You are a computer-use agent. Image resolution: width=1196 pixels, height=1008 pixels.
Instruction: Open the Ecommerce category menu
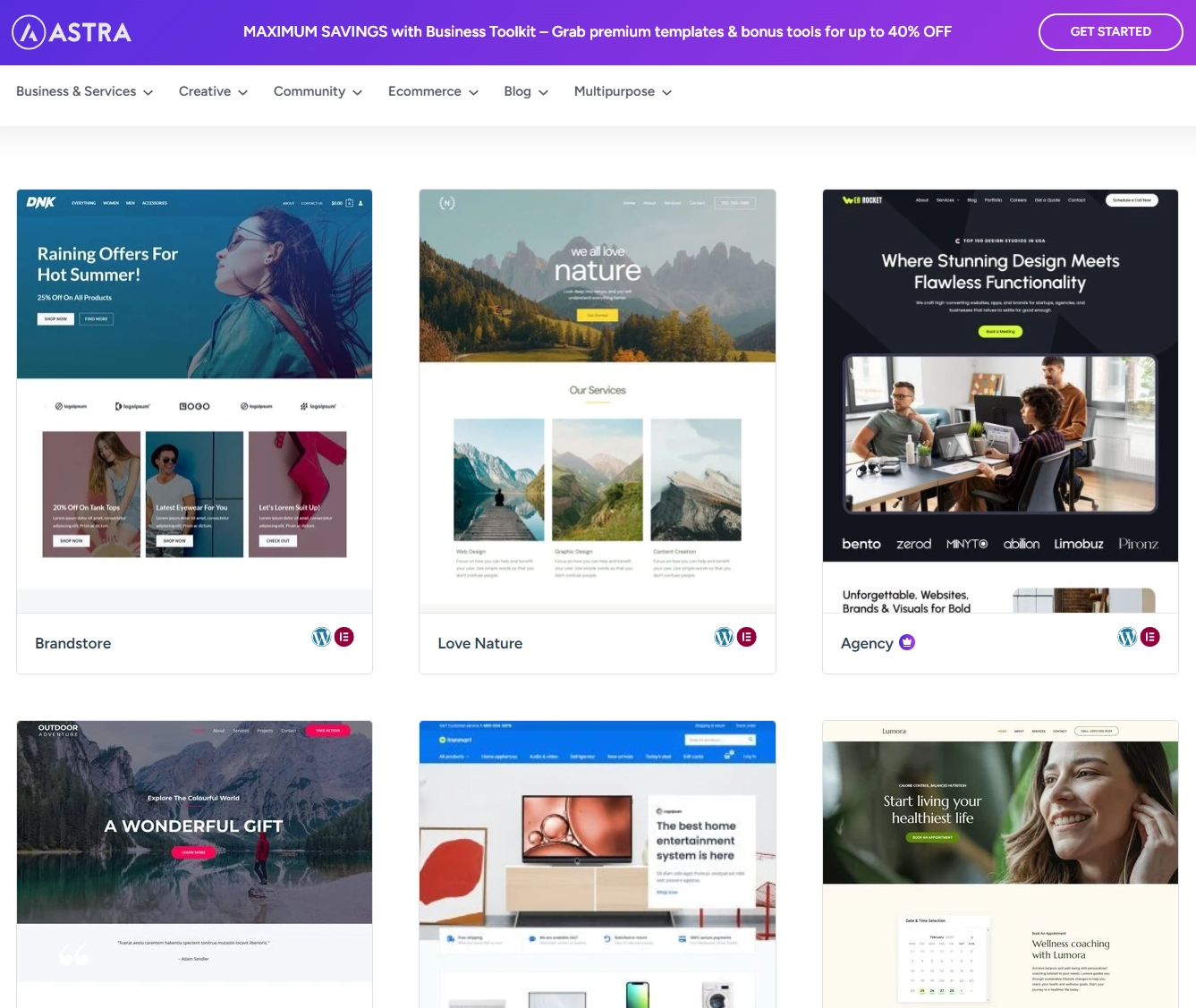(x=433, y=91)
